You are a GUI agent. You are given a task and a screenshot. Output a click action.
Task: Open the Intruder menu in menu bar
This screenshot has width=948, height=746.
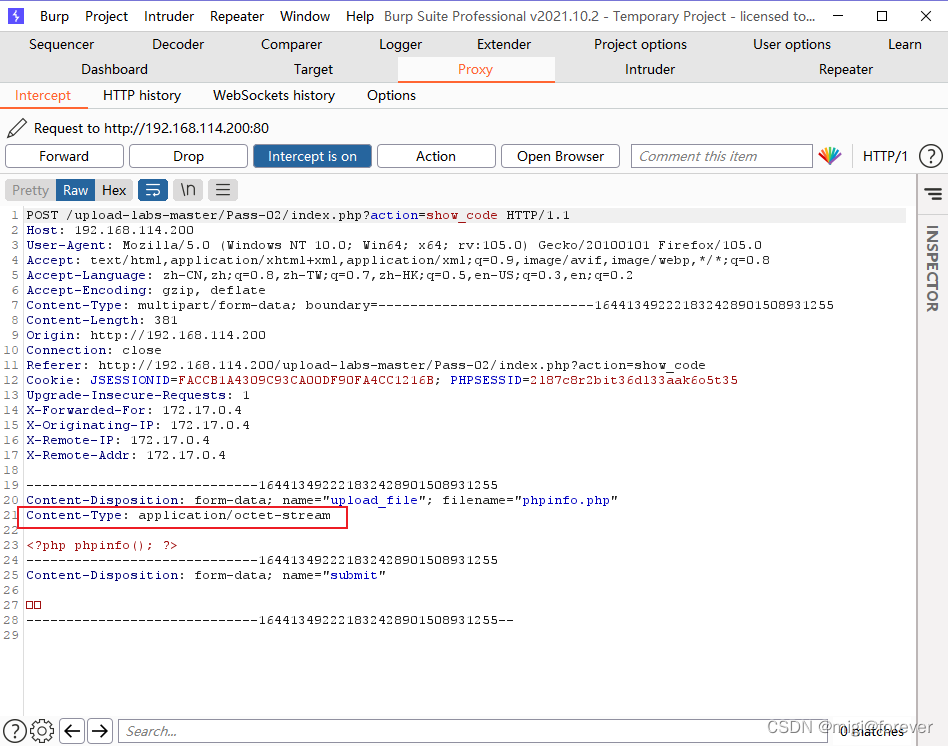(169, 16)
